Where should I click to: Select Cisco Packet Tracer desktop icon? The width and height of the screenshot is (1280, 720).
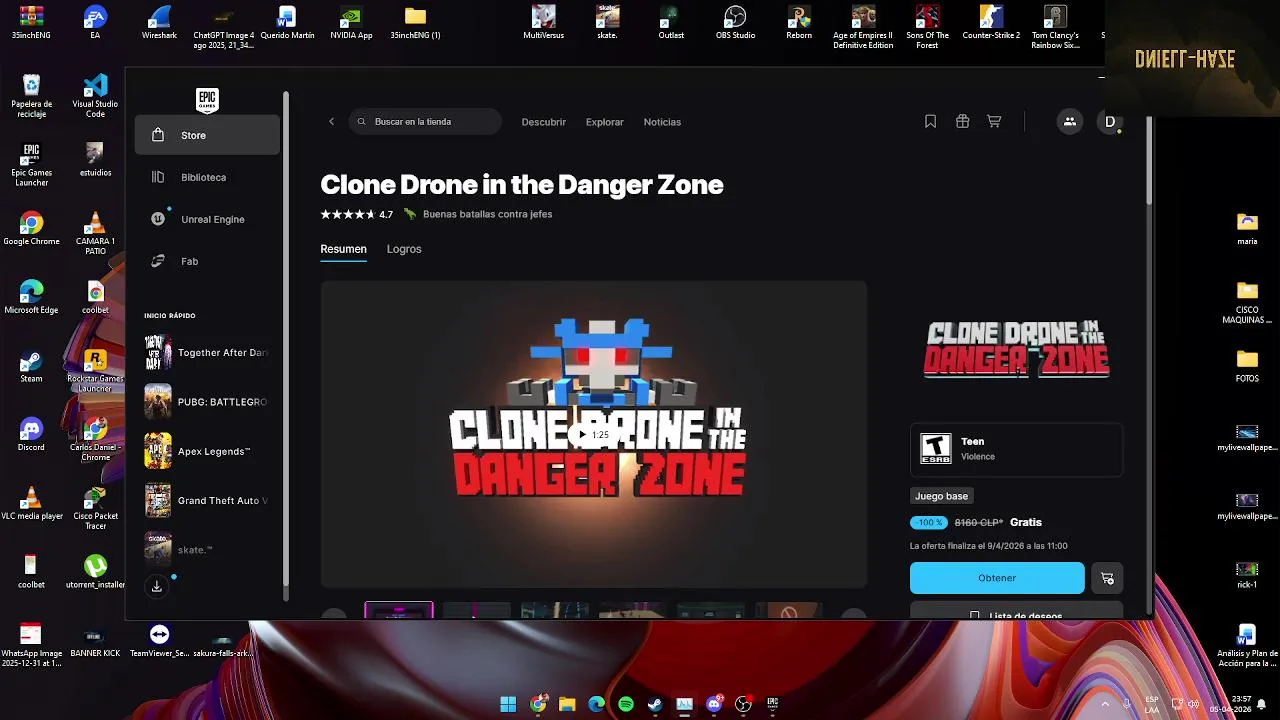tap(95, 508)
